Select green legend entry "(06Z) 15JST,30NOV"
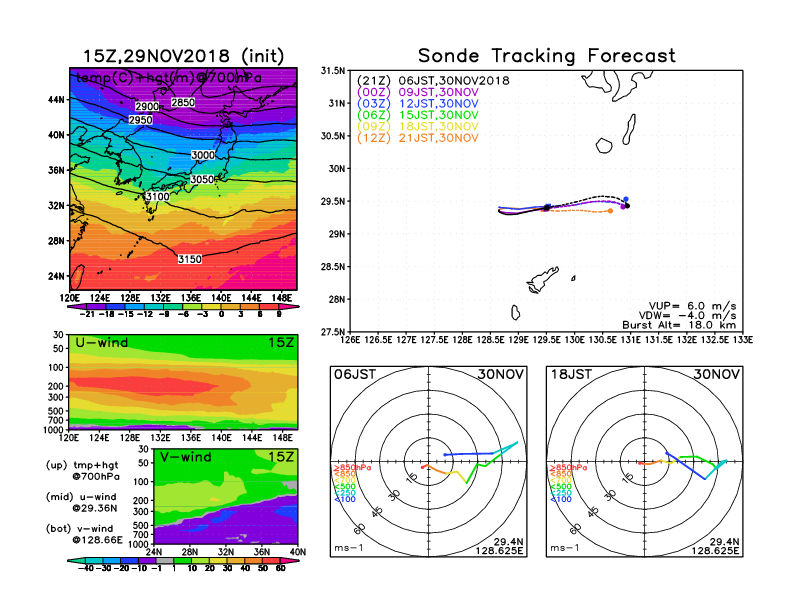This screenshot has width=792, height=612. click(418, 116)
